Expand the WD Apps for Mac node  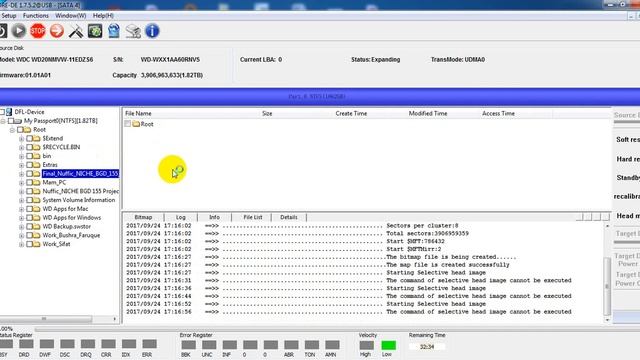21,209
